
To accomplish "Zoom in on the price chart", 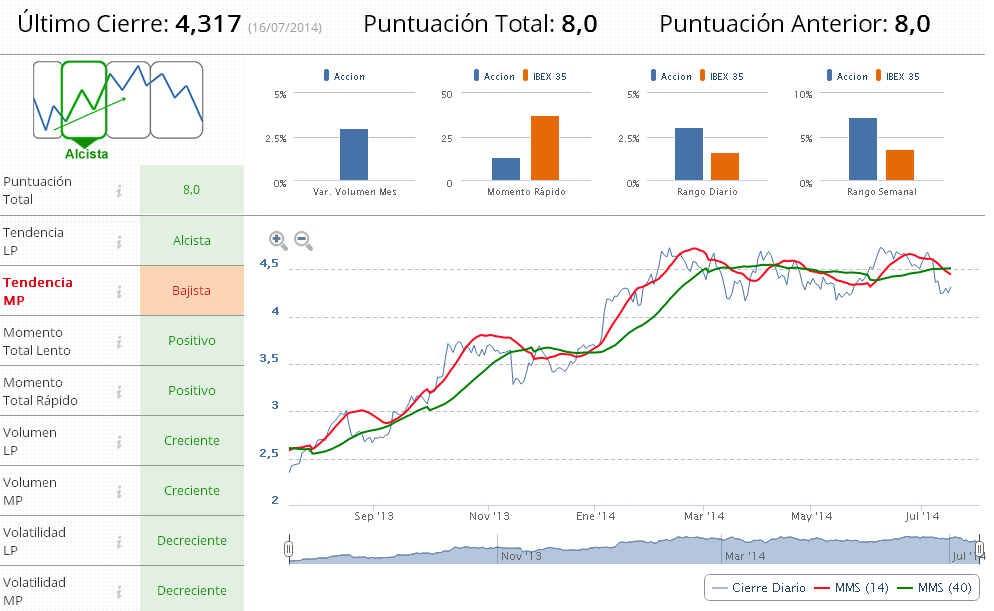I will [278, 240].
